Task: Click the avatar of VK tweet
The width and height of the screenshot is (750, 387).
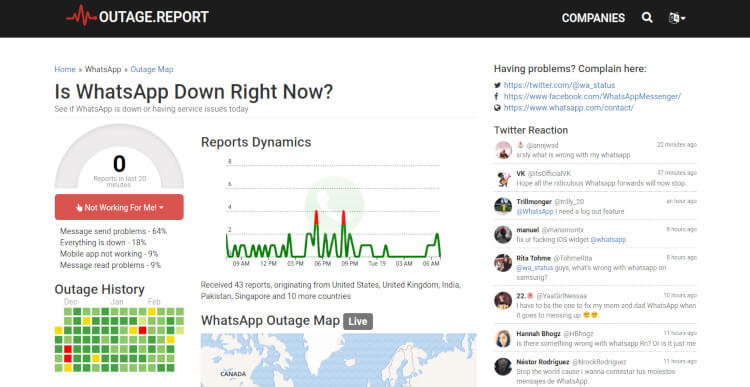Action: [x=503, y=178]
